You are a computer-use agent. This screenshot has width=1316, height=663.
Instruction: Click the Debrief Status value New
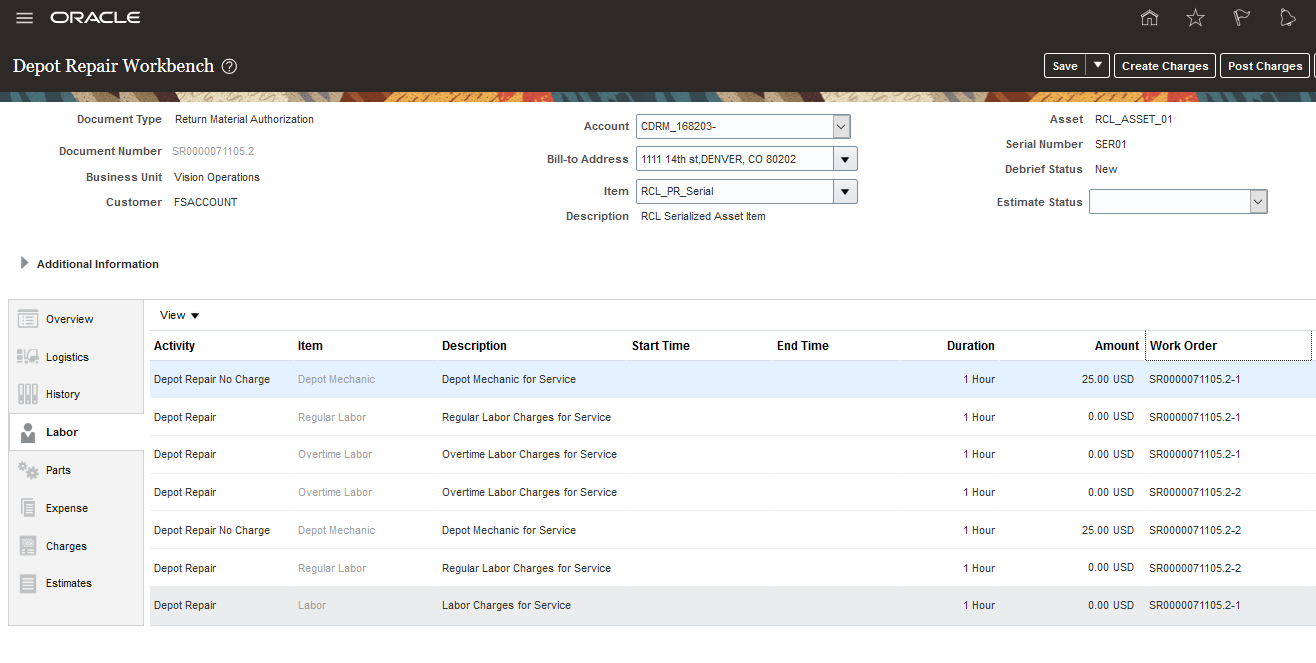[1106, 169]
